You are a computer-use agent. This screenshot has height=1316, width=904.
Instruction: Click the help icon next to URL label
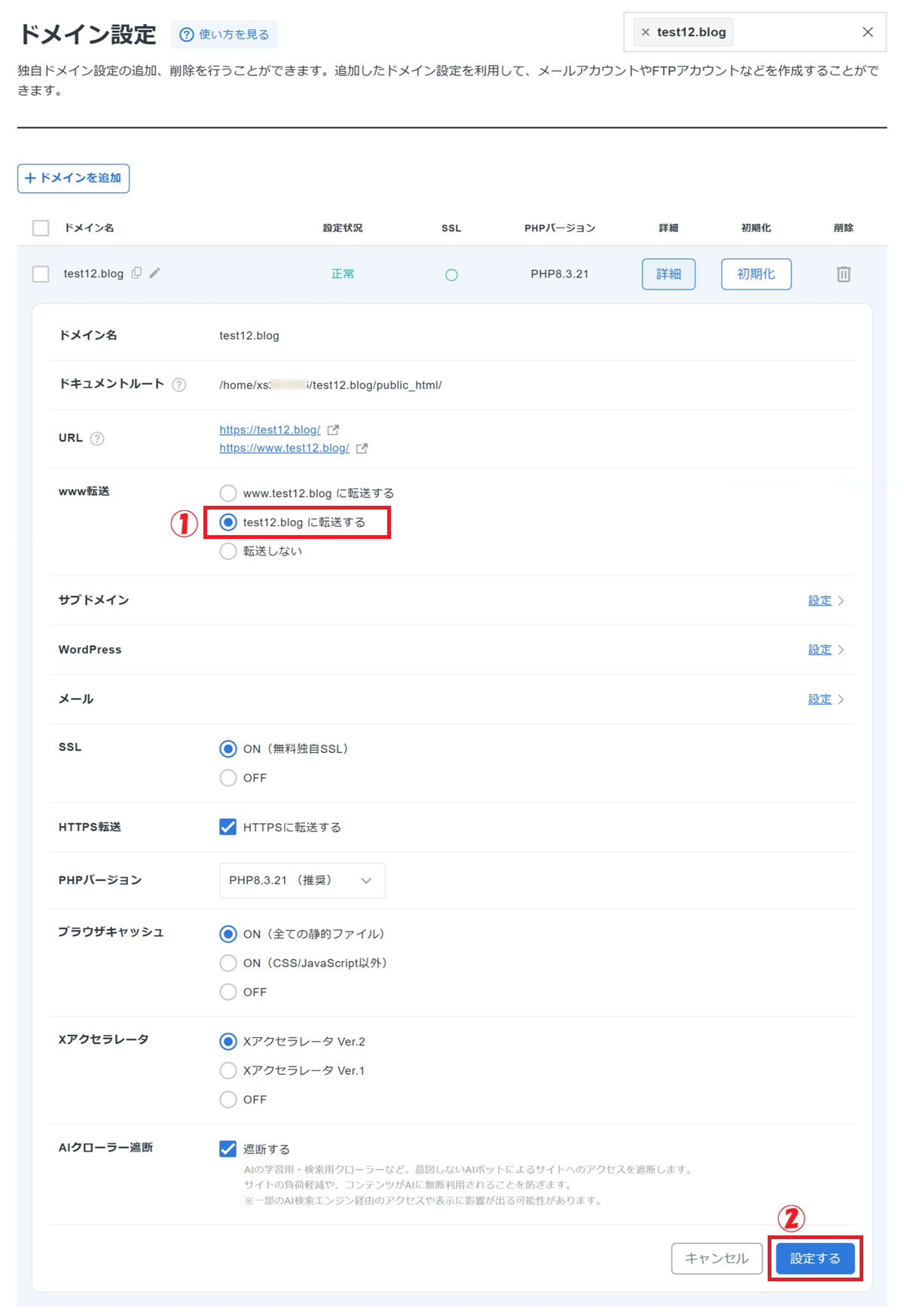pos(97,439)
